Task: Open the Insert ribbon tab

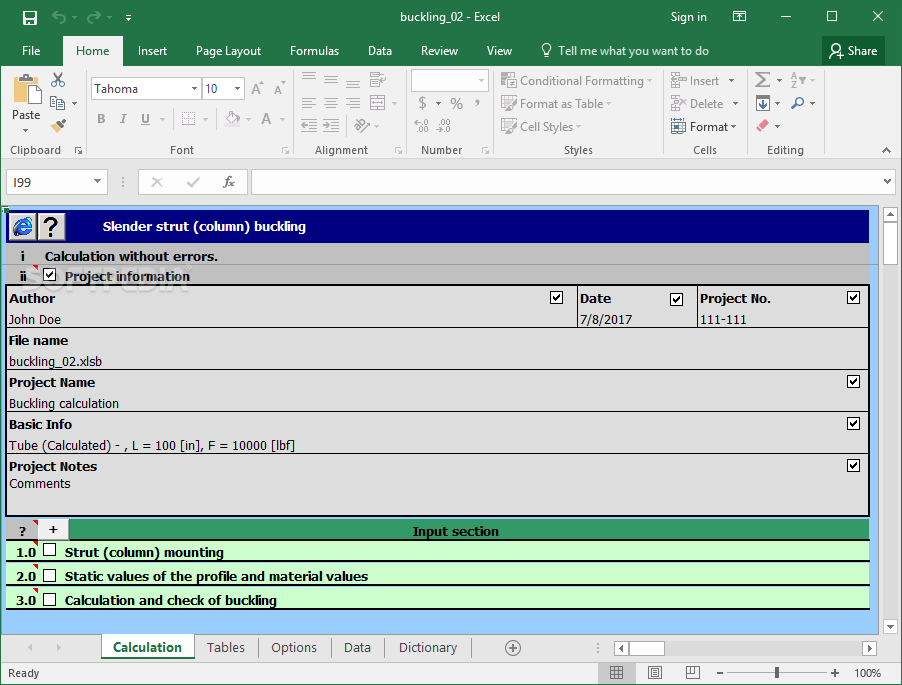Action: pyautogui.click(x=152, y=51)
